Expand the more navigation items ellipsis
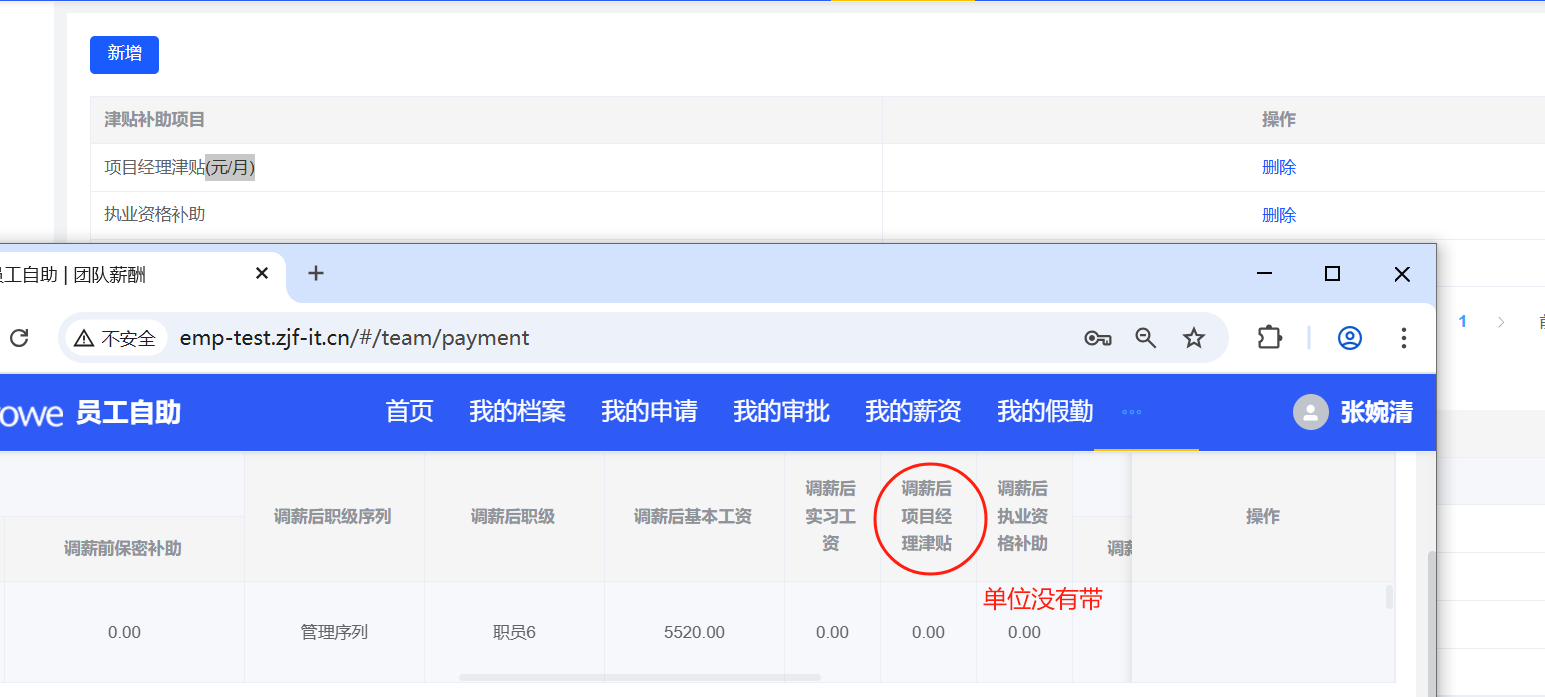1545x697 pixels. (1132, 412)
